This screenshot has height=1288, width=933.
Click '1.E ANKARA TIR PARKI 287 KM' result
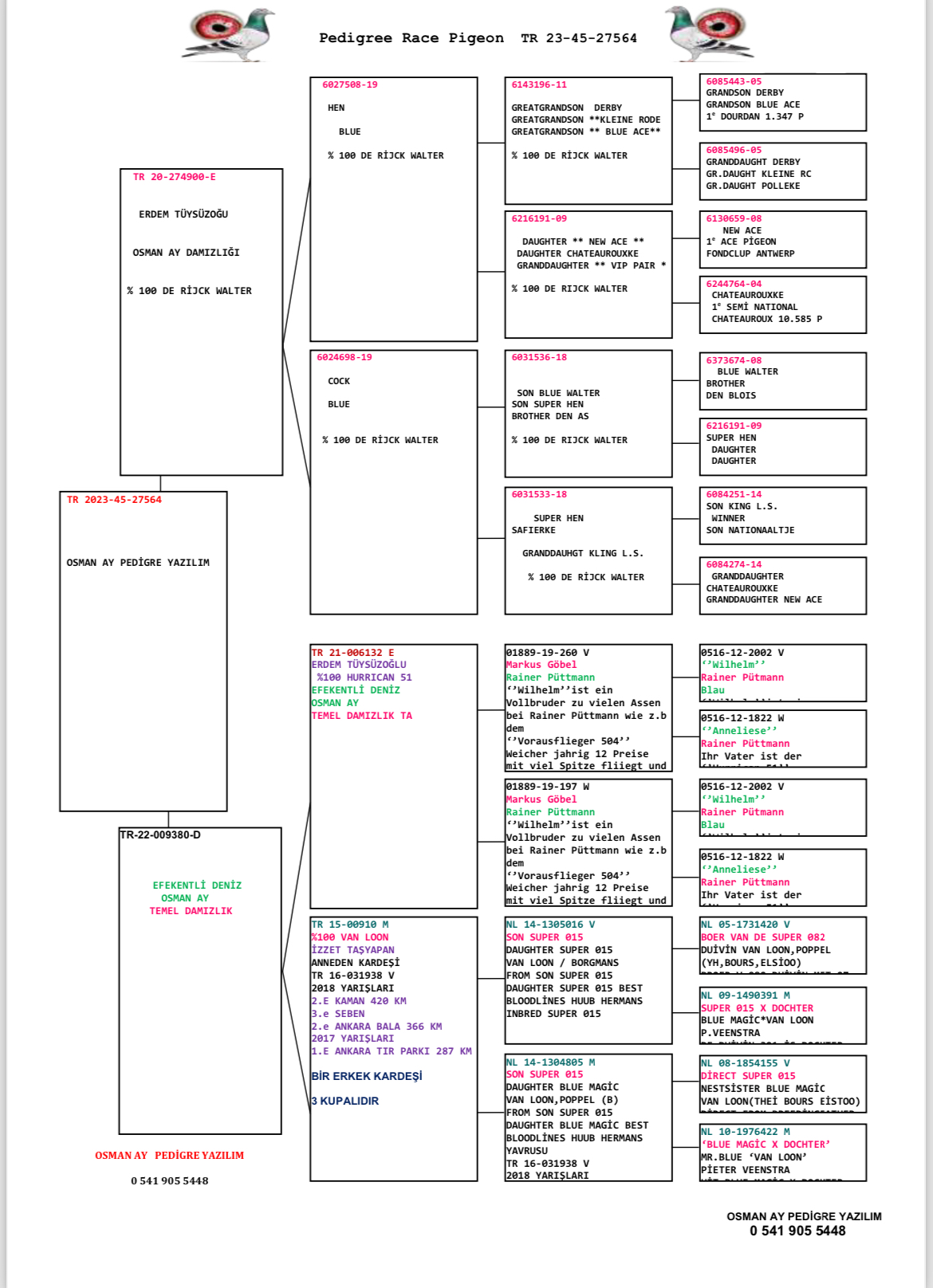click(x=392, y=1051)
